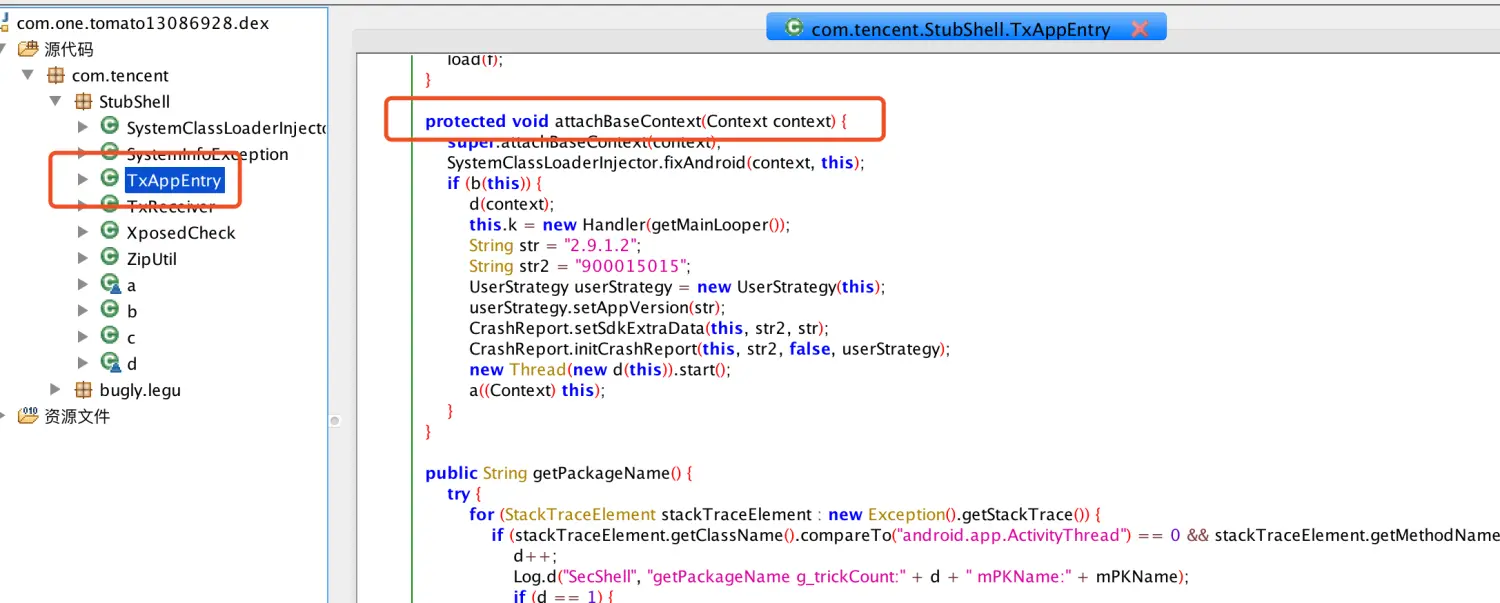
Task: Expand the TxAppEntry class node
Action: [83, 179]
